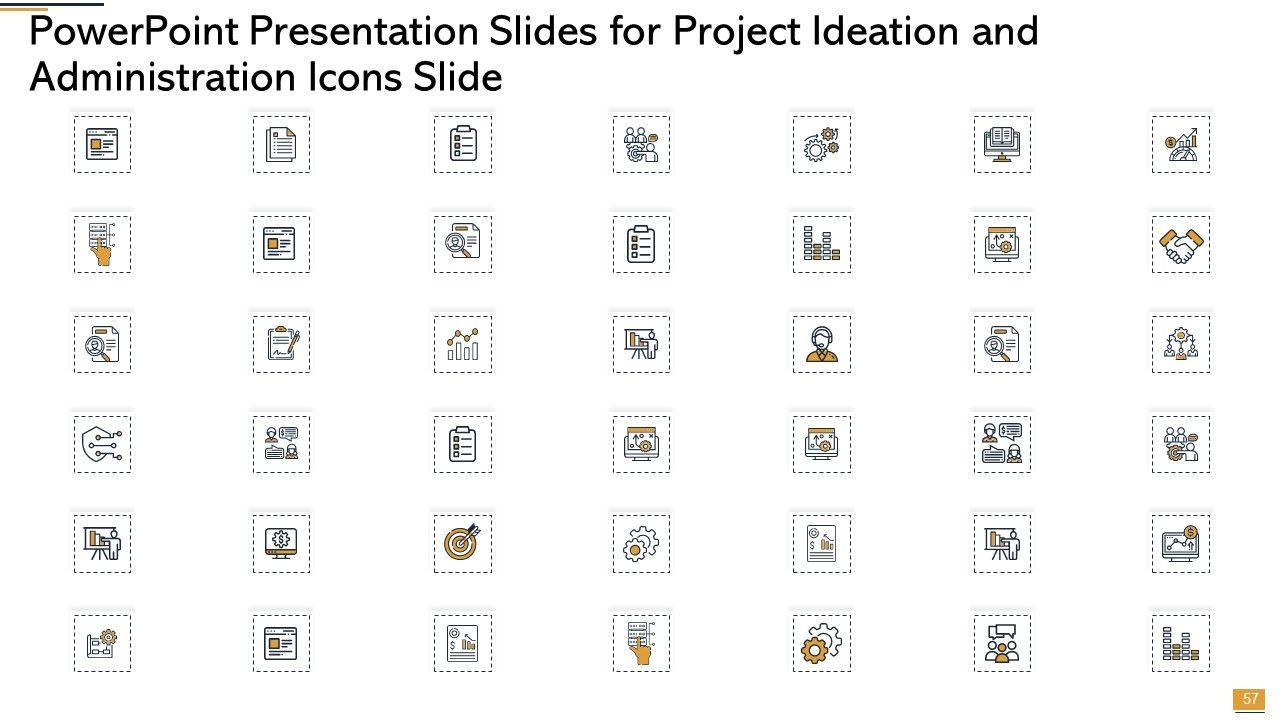Click the clipboard with pen signature icon
The height and width of the screenshot is (720, 1280).
pos(281,344)
